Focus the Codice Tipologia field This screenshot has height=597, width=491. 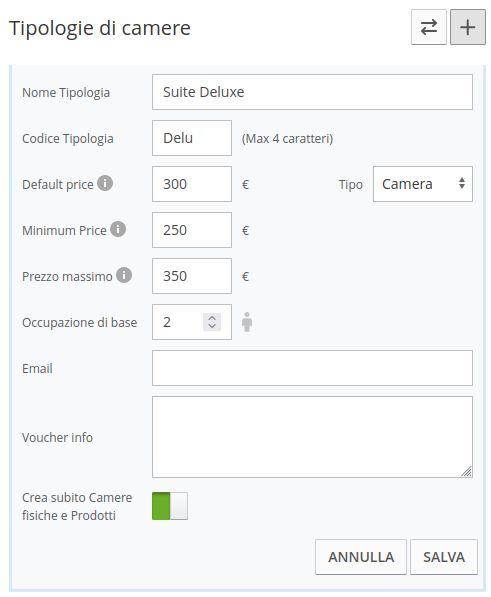(x=192, y=138)
